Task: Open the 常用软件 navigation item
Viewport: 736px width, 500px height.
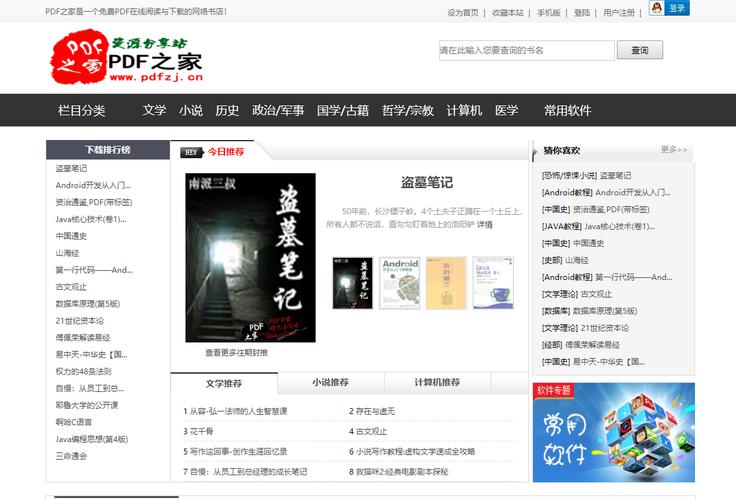Action: (x=567, y=110)
